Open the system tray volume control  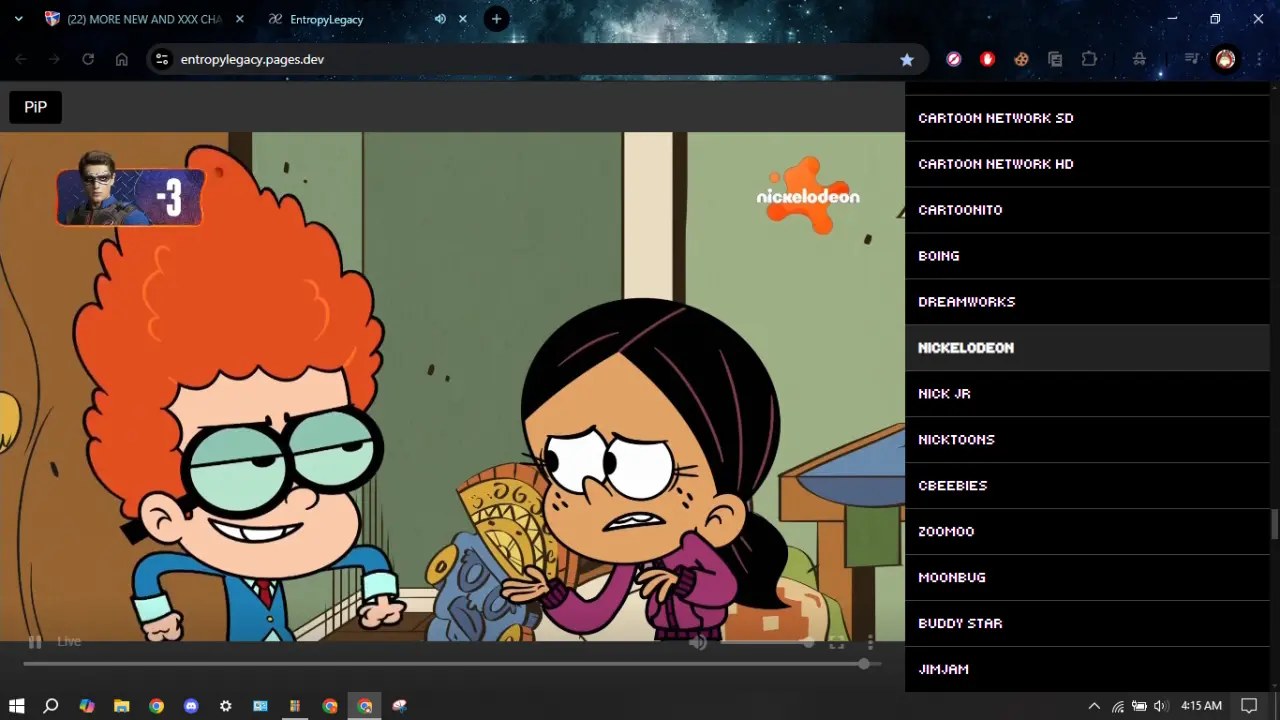[1160, 706]
